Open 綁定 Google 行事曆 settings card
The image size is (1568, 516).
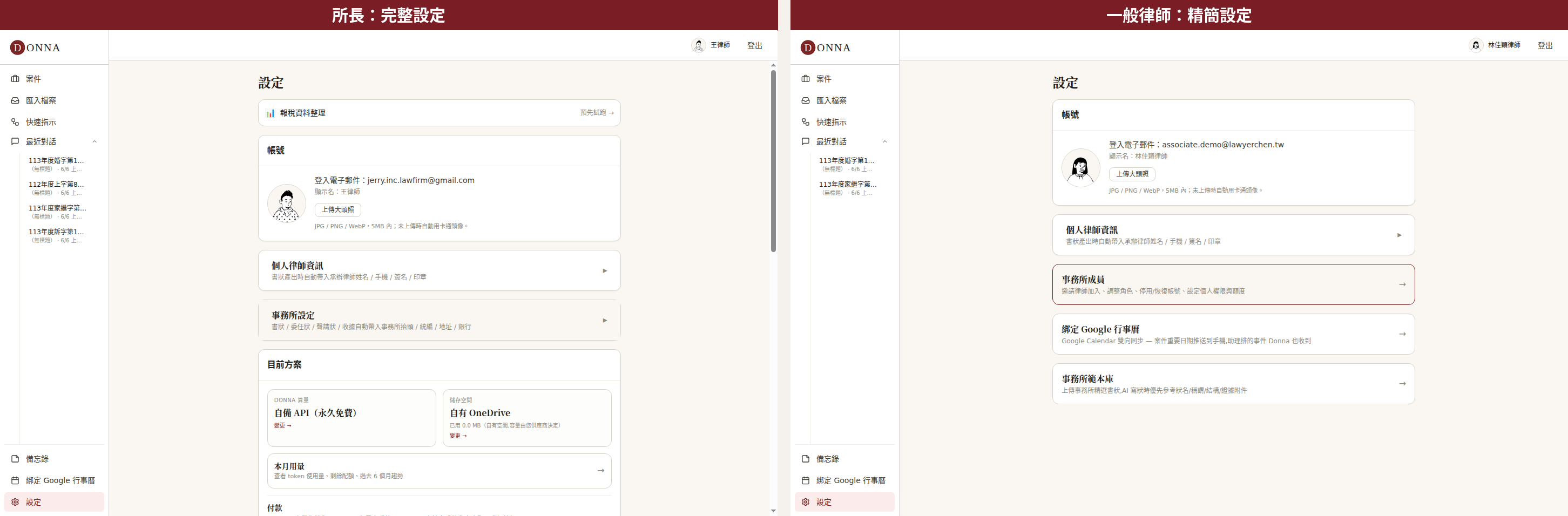coord(1234,334)
